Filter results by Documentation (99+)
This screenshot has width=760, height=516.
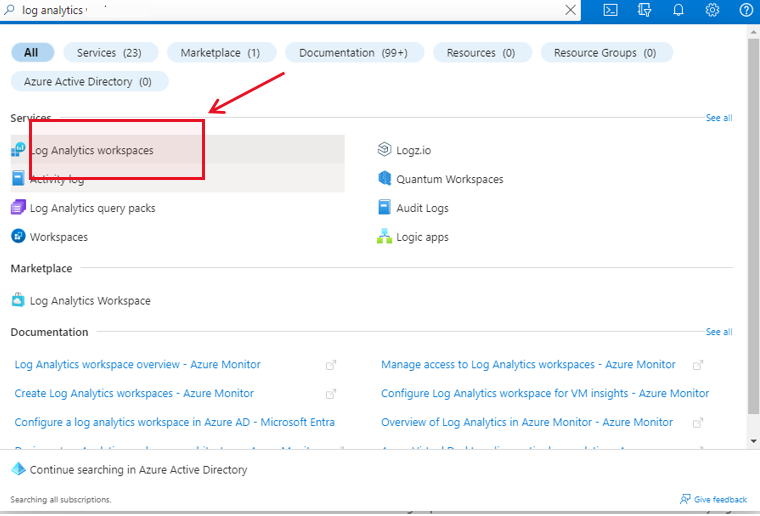coord(354,52)
